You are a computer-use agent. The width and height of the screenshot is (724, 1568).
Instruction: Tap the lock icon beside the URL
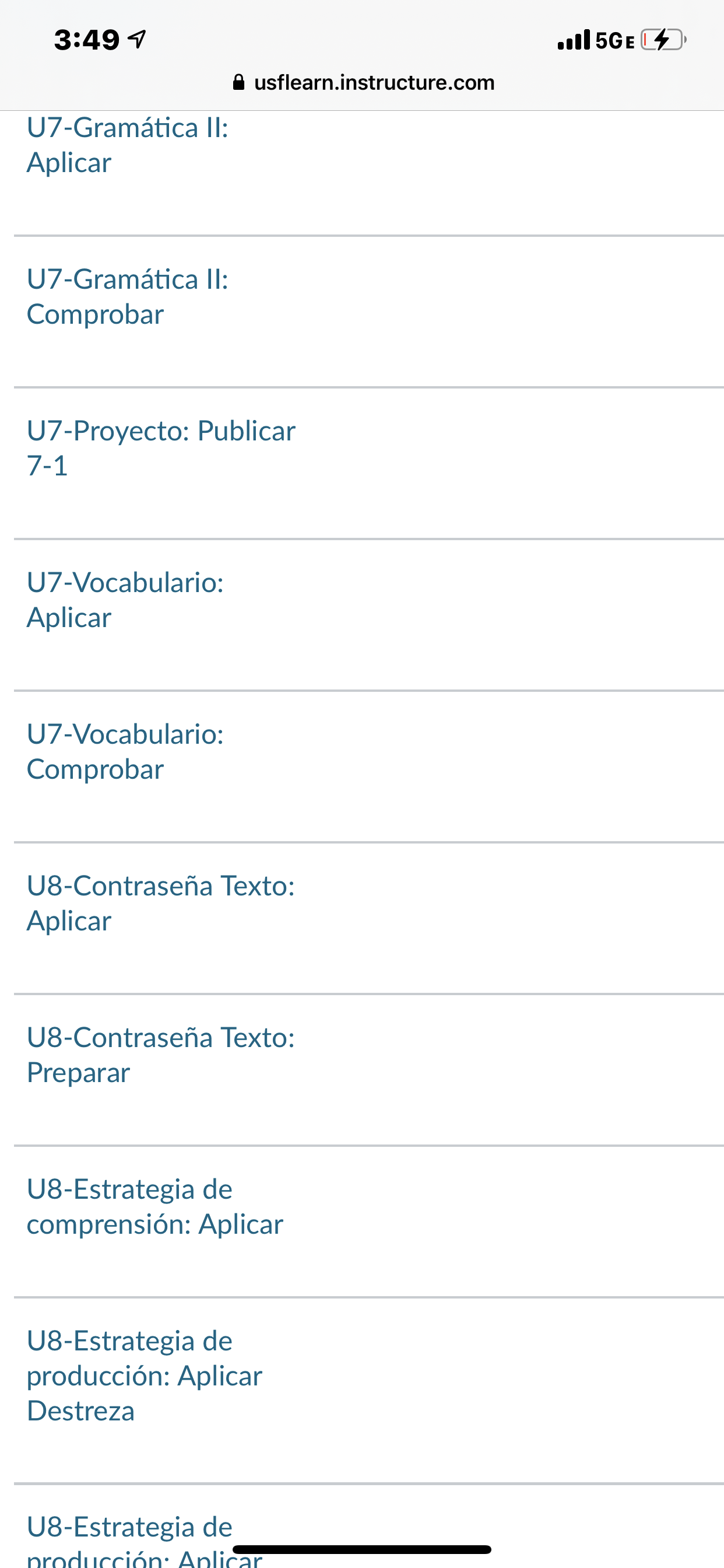pyautogui.click(x=238, y=82)
